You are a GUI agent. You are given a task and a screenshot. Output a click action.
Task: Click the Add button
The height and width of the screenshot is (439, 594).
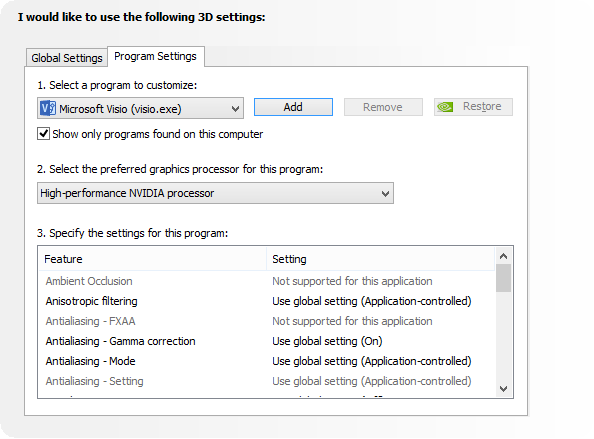(x=293, y=107)
